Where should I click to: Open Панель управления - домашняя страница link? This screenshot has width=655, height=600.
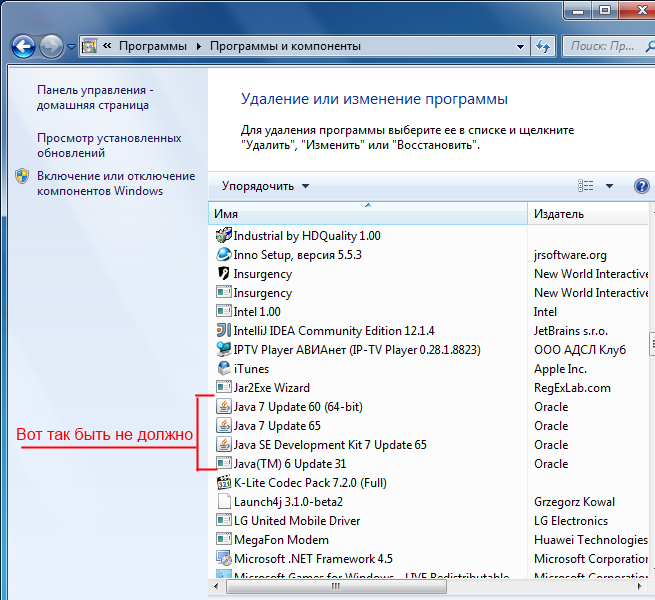95,97
